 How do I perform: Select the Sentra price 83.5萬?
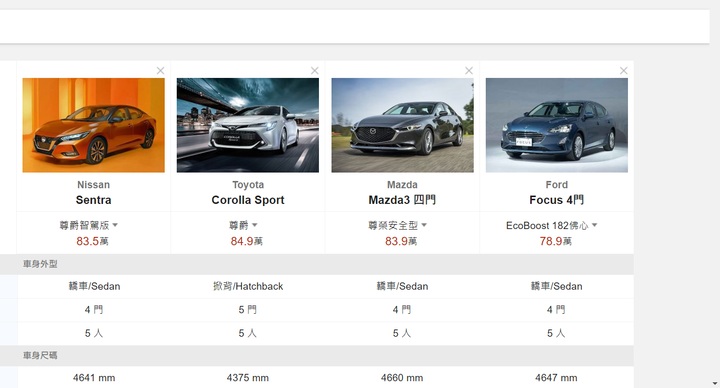[92, 241]
